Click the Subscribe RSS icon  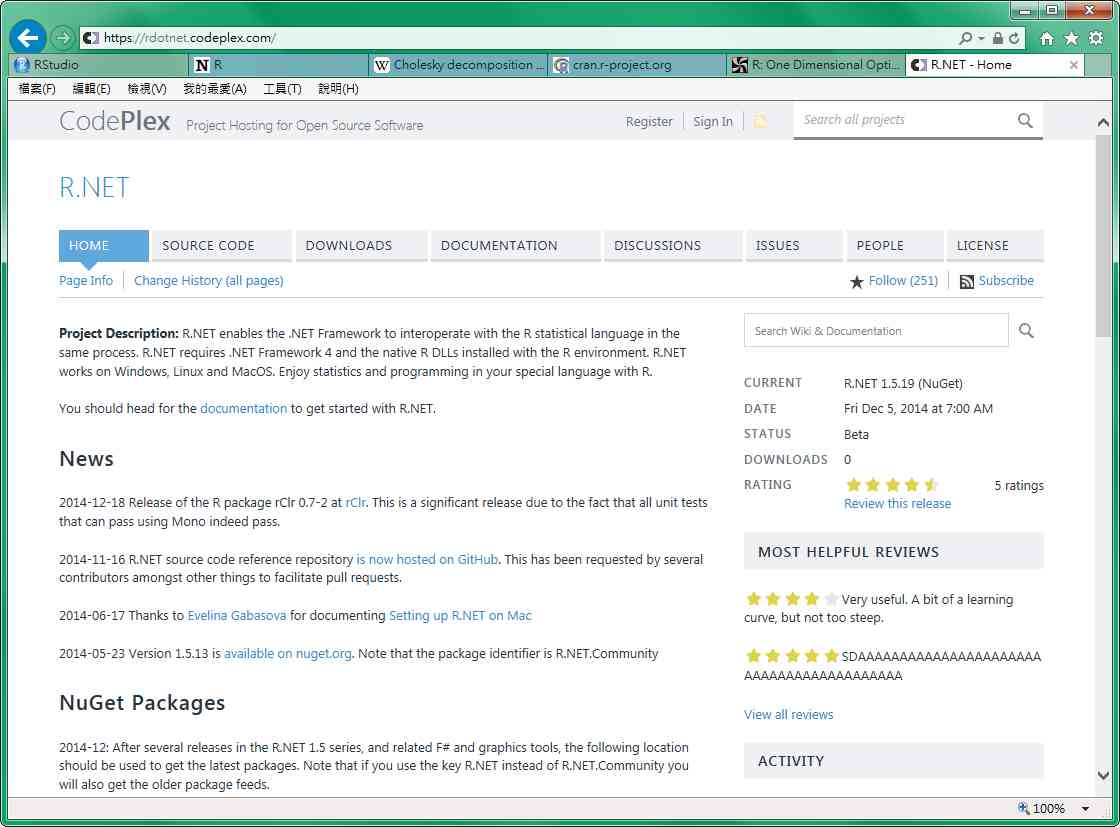tap(966, 281)
